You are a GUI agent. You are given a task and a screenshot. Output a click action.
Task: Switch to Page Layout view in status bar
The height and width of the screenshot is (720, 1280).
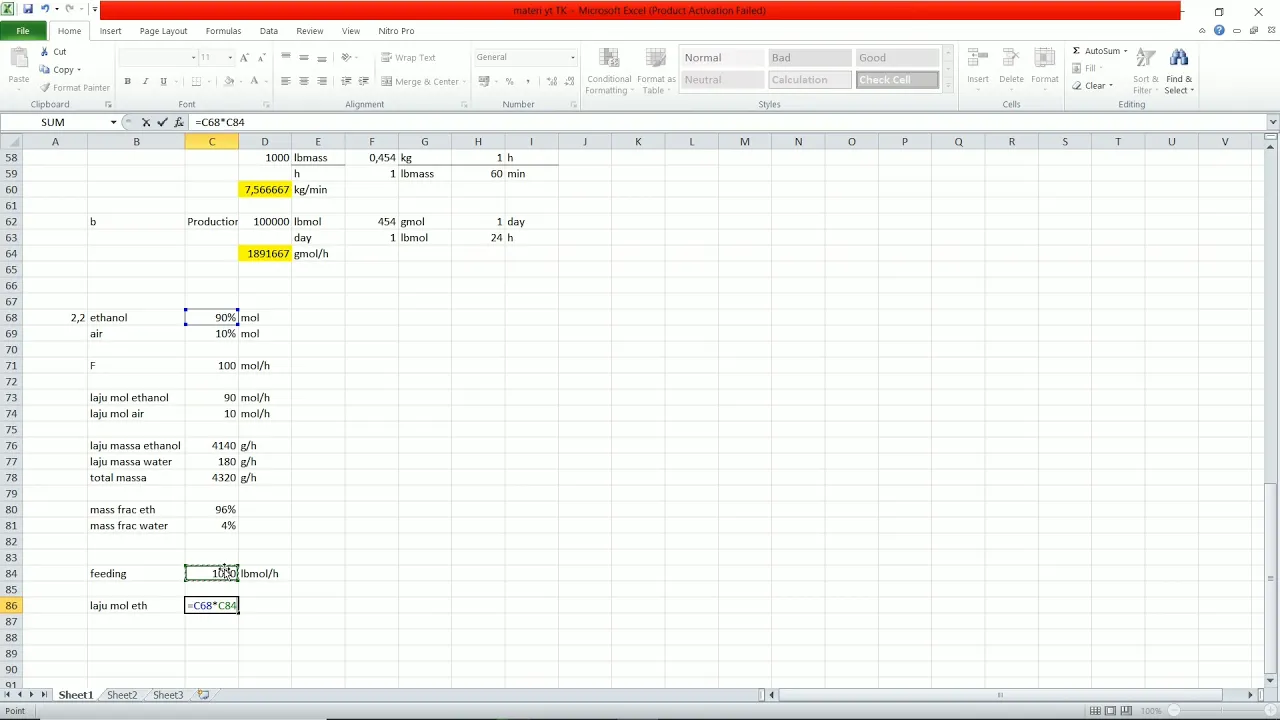point(1110,711)
